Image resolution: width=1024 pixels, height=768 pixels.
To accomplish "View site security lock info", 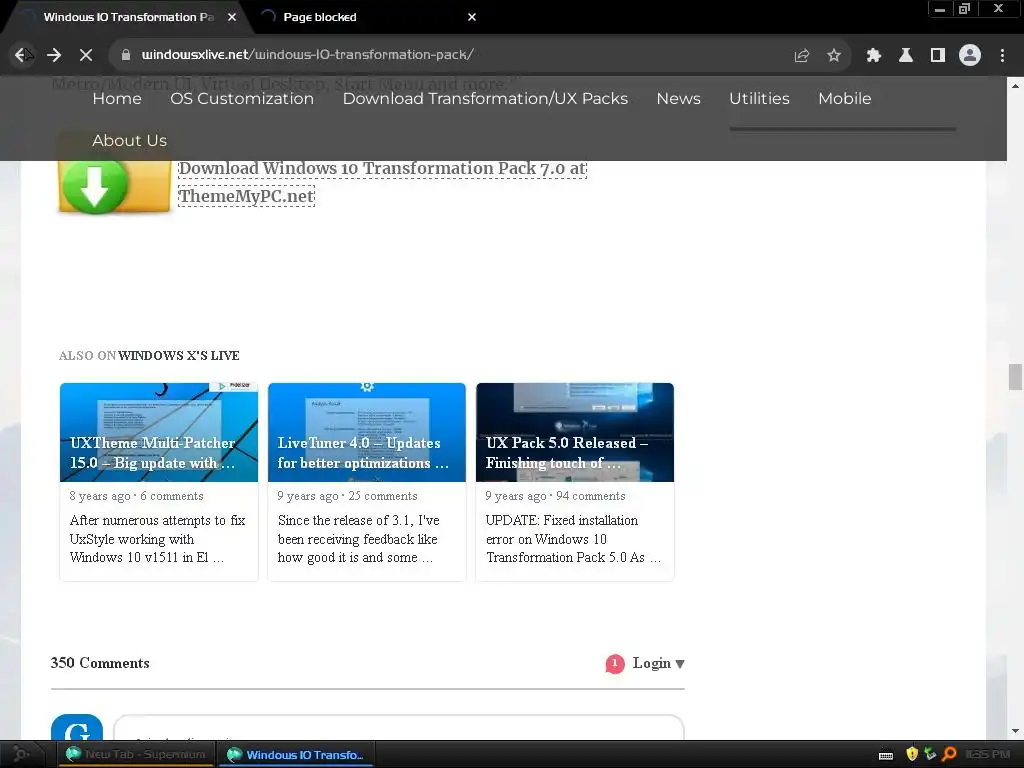I will (x=126, y=55).
